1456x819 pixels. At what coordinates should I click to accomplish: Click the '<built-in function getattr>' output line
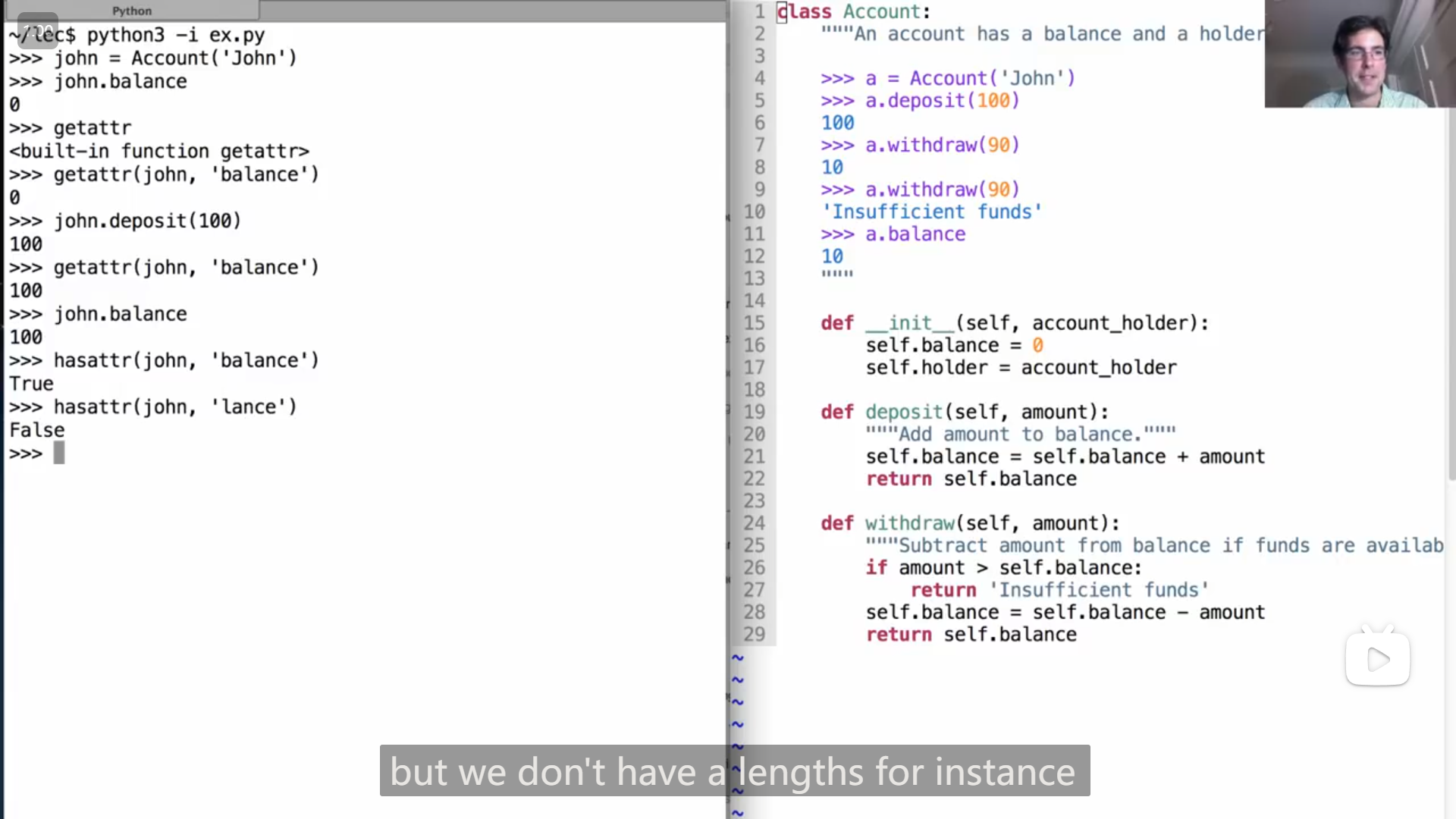[x=159, y=151]
